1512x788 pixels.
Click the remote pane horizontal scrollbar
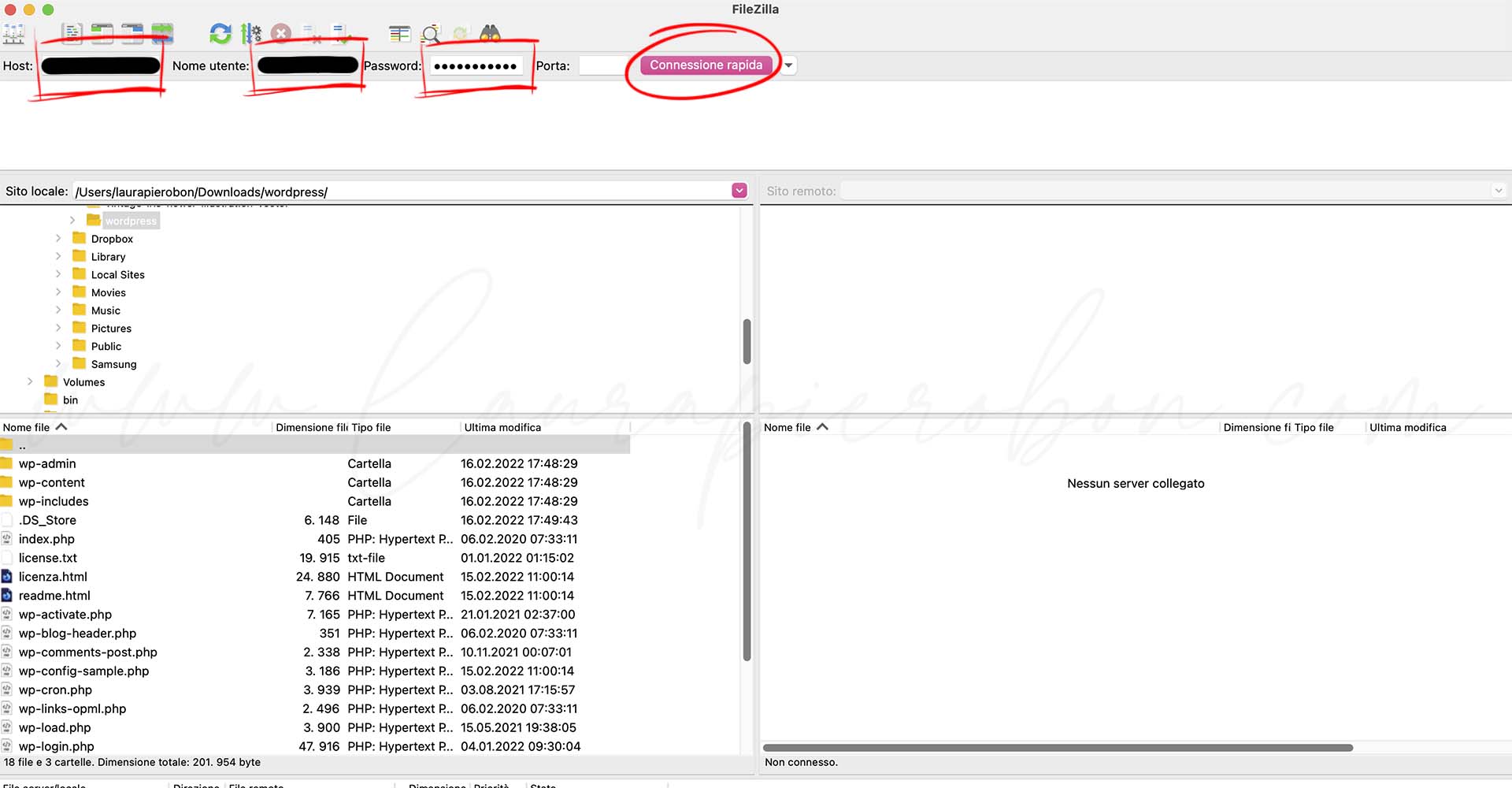1058,747
